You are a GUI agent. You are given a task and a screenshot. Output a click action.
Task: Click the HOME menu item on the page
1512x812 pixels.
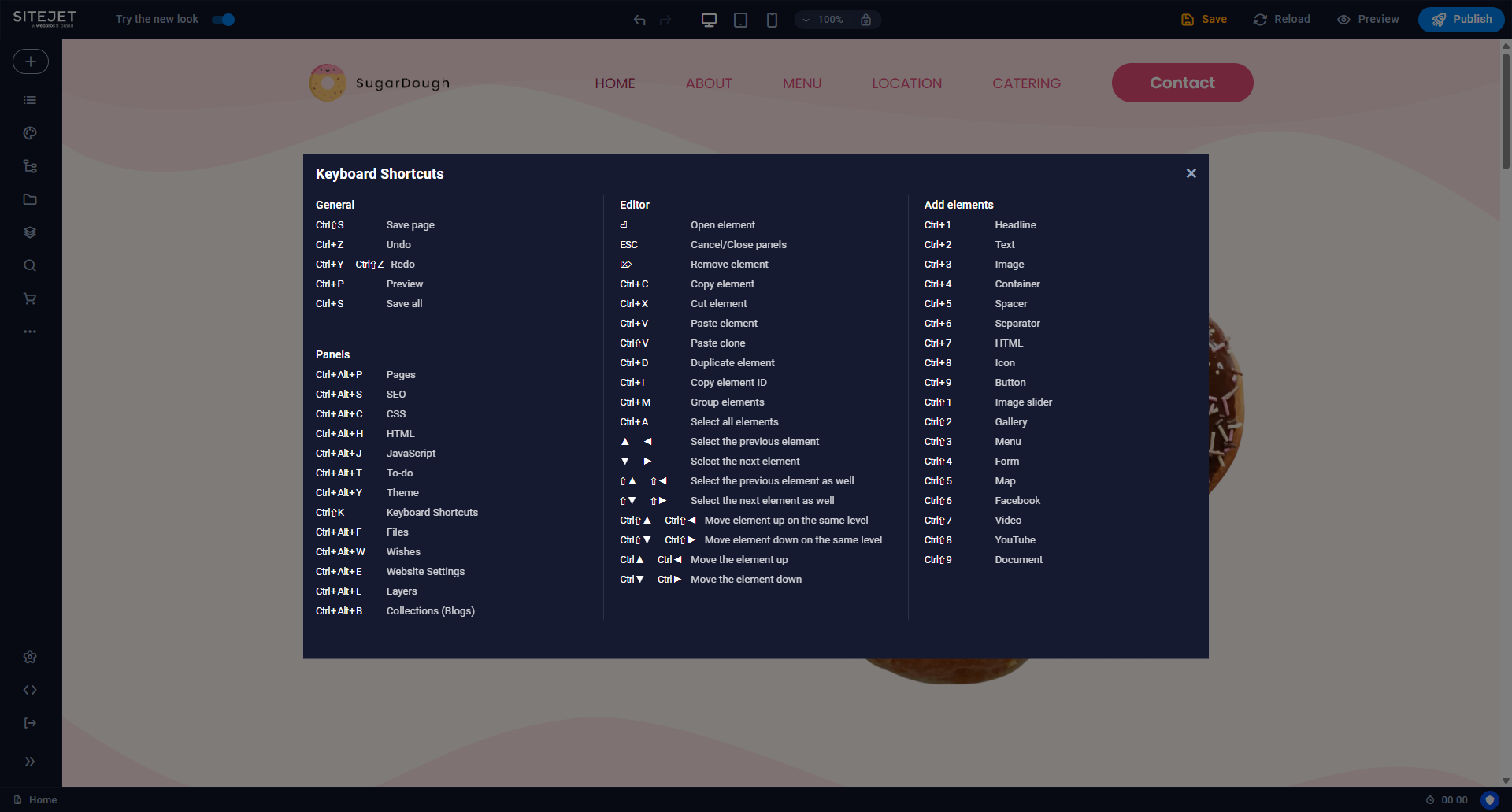coord(615,83)
